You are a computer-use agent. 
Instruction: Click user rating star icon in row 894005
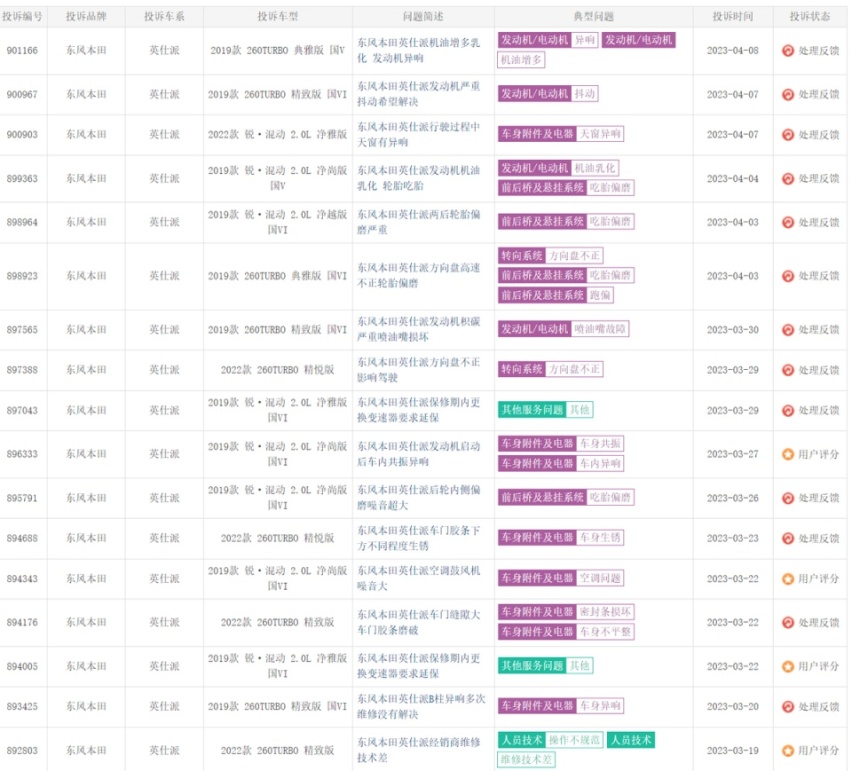pos(787,666)
